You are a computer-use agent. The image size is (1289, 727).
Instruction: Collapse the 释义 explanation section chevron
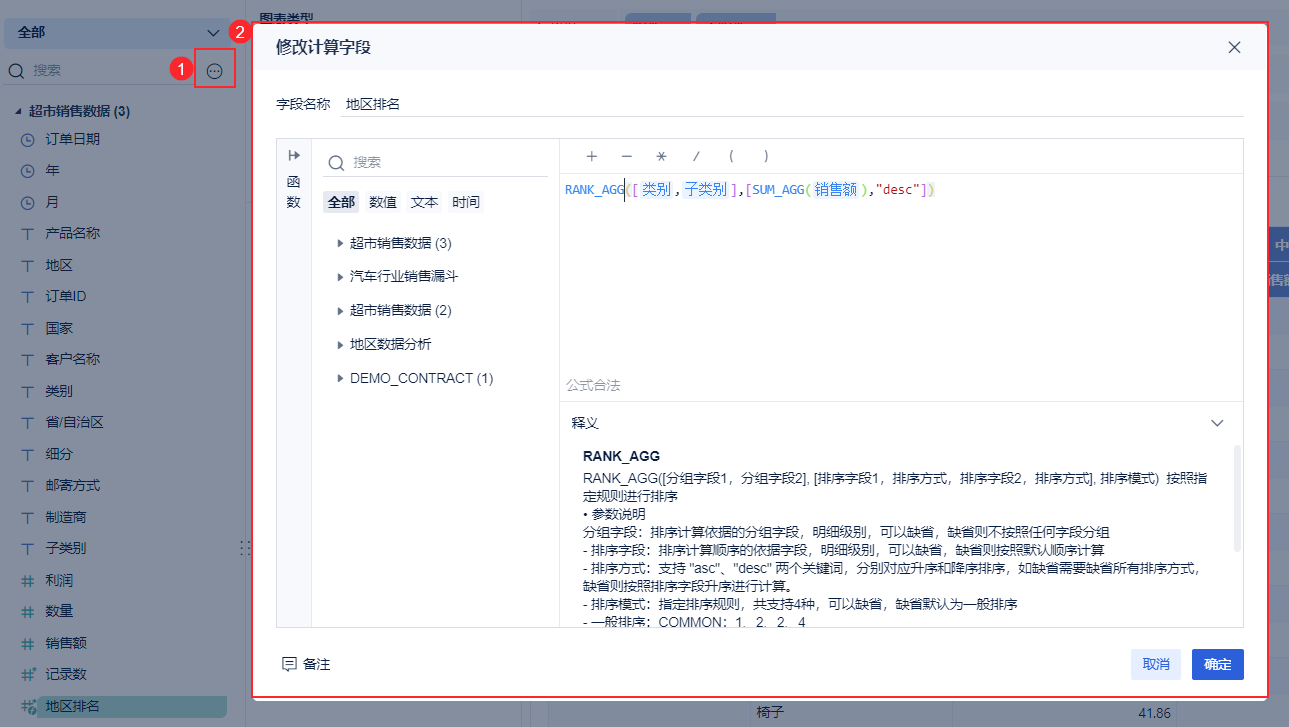(x=1217, y=423)
